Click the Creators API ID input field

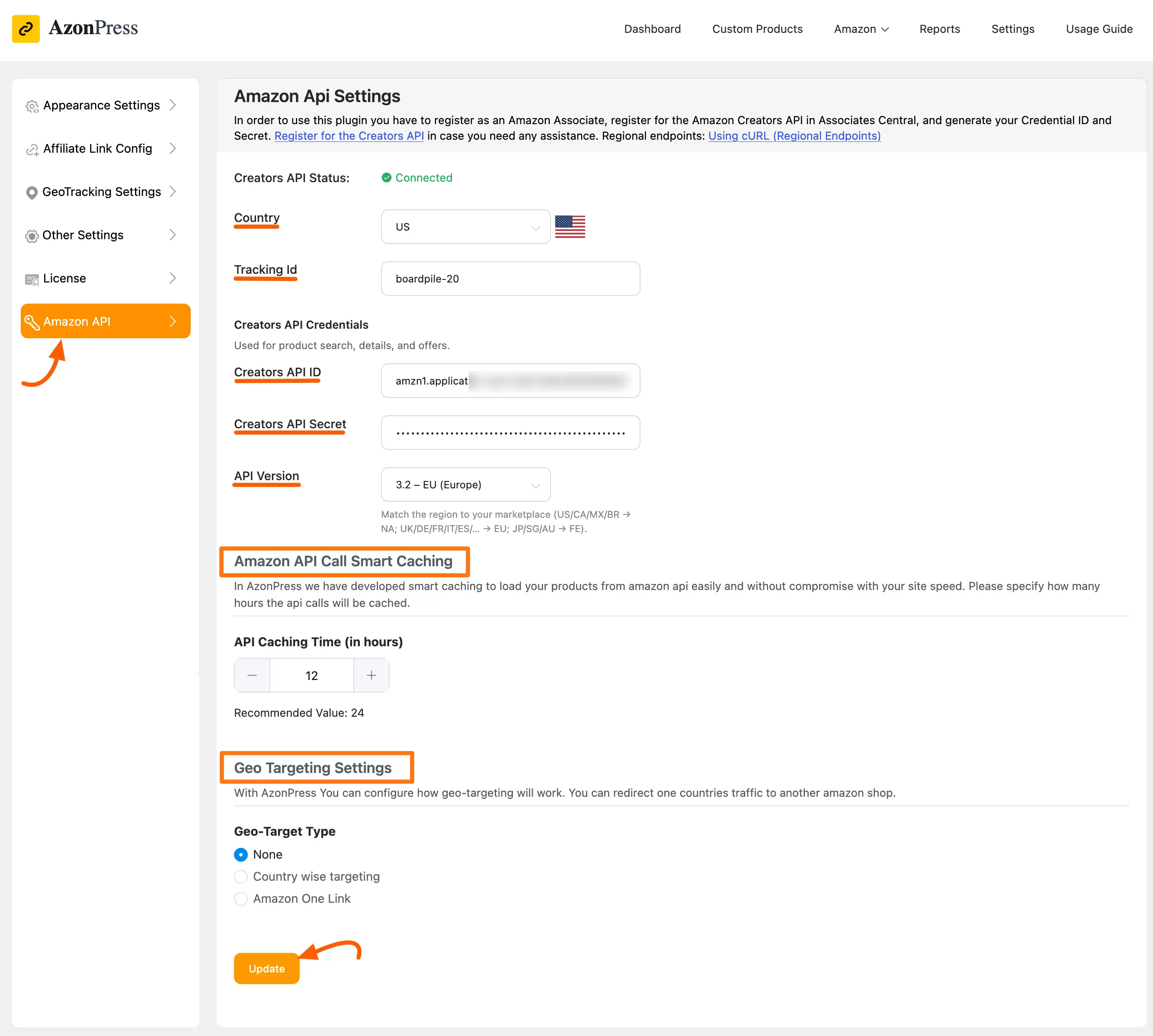tap(510, 381)
